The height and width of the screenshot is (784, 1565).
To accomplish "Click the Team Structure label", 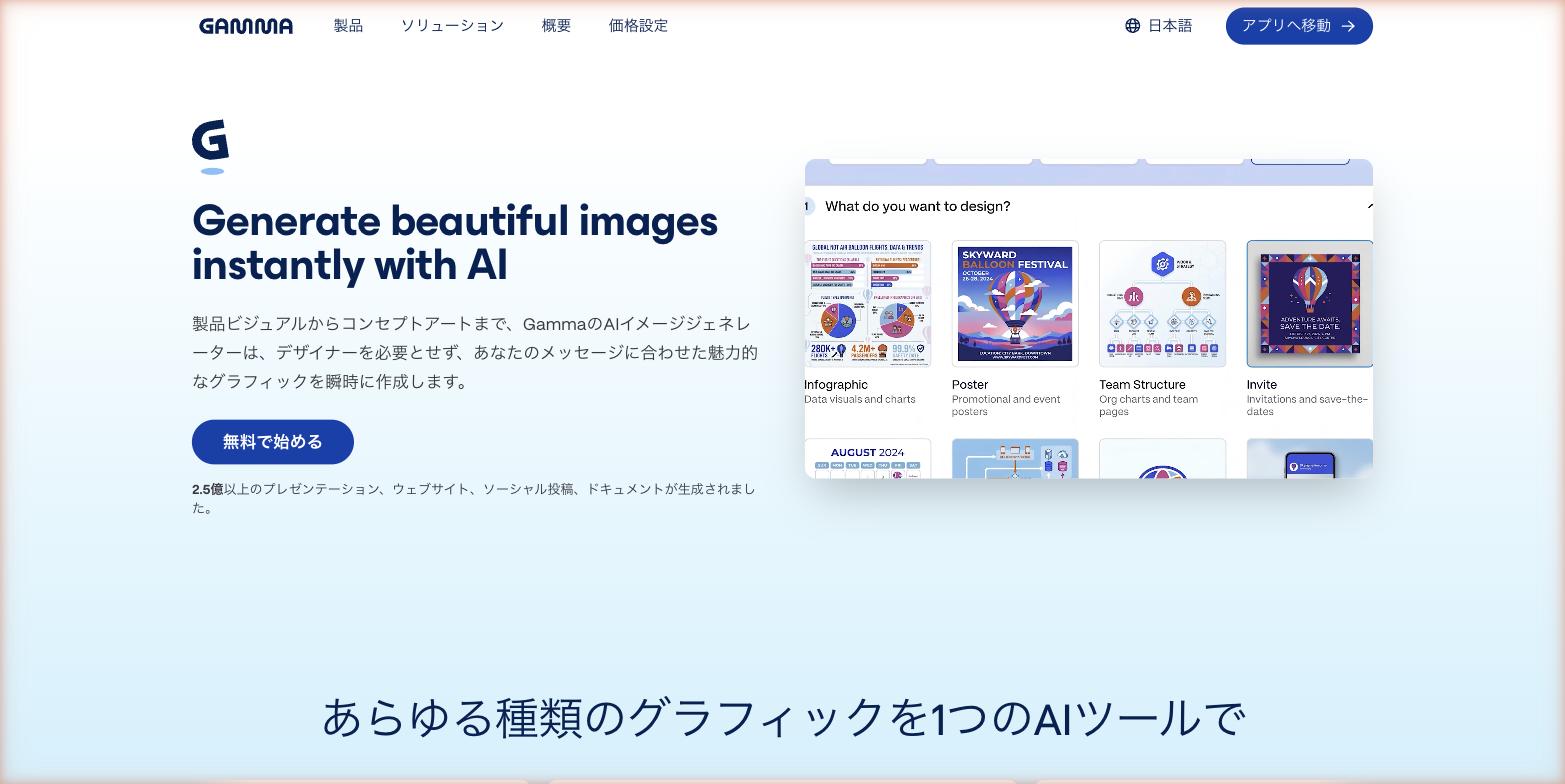I will [1142, 385].
